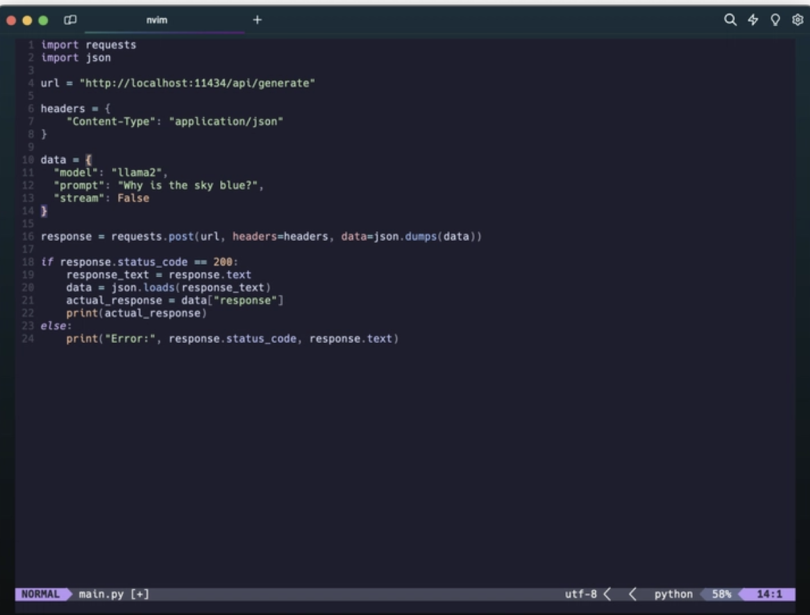Click the 58% scroll position indicator
Image resolution: width=810 pixels, height=615 pixels.
coord(721,594)
